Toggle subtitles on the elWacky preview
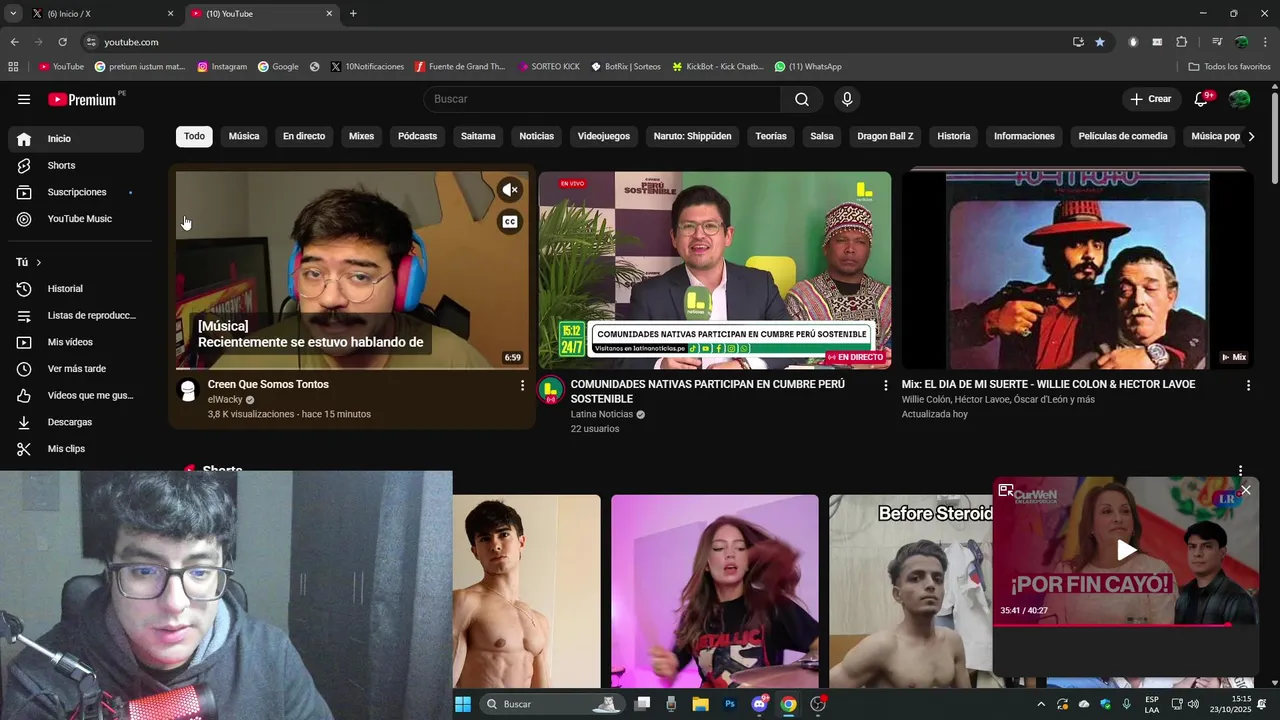The width and height of the screenshot is (1280, 720). click(510, 222)
